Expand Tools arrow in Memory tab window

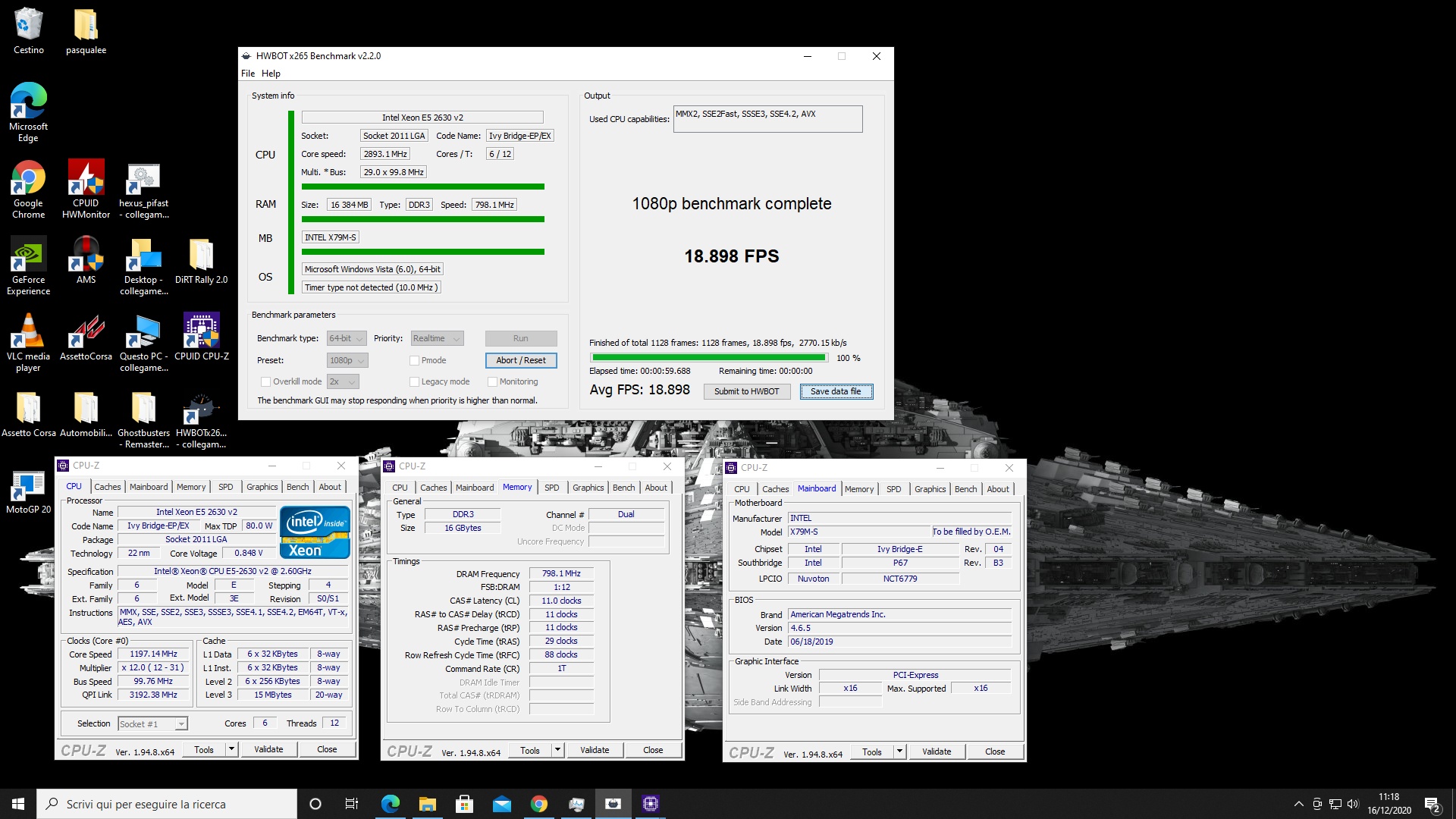(557, 750)
